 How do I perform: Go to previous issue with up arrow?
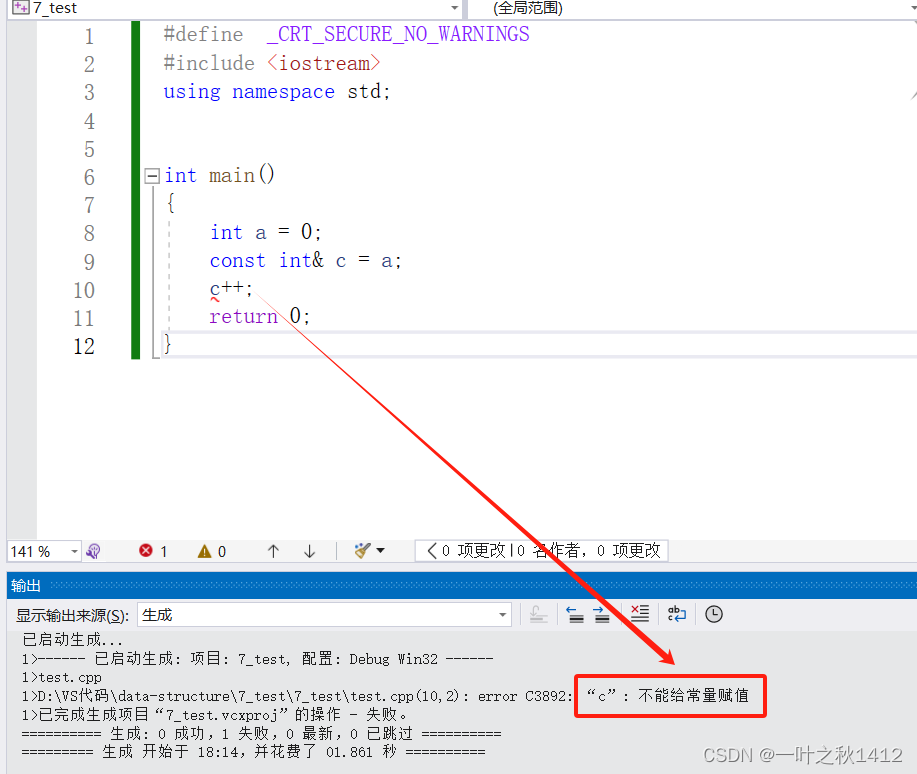[273, 551]
